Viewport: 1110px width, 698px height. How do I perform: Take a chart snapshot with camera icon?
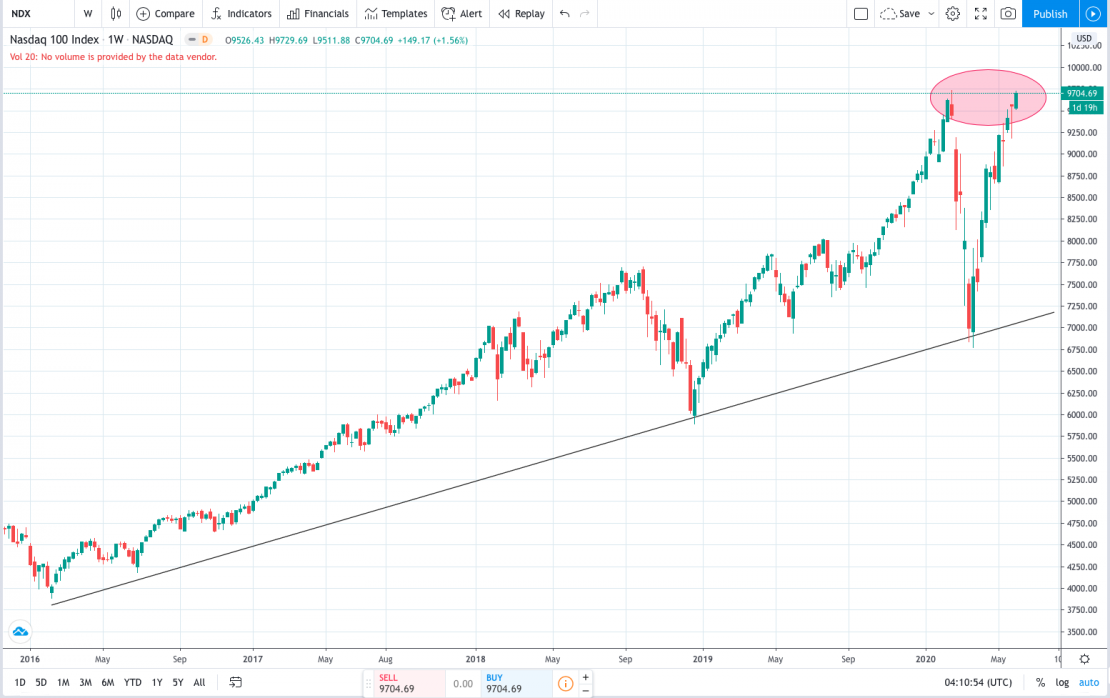(x=1008, y=14)
